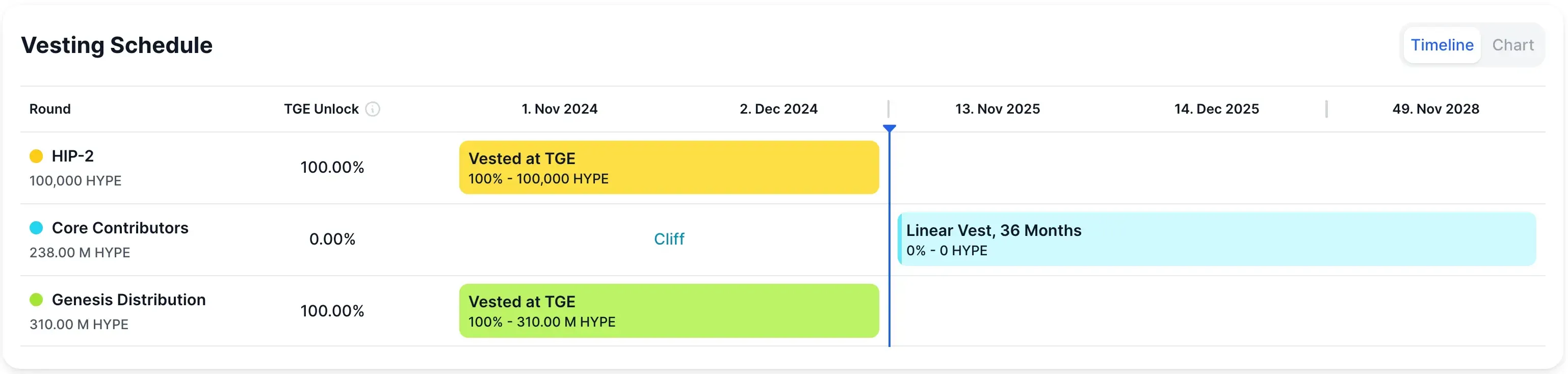Screen dimensions: 1568x374
Task: Click the yellow HIP-2 round indicator dot
Action: point(37,156)
